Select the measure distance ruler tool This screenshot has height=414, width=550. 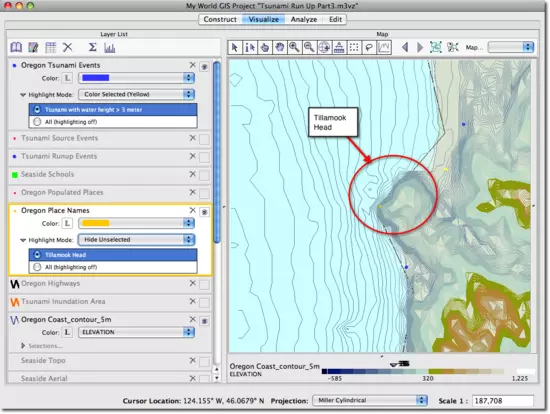point(339,47)
